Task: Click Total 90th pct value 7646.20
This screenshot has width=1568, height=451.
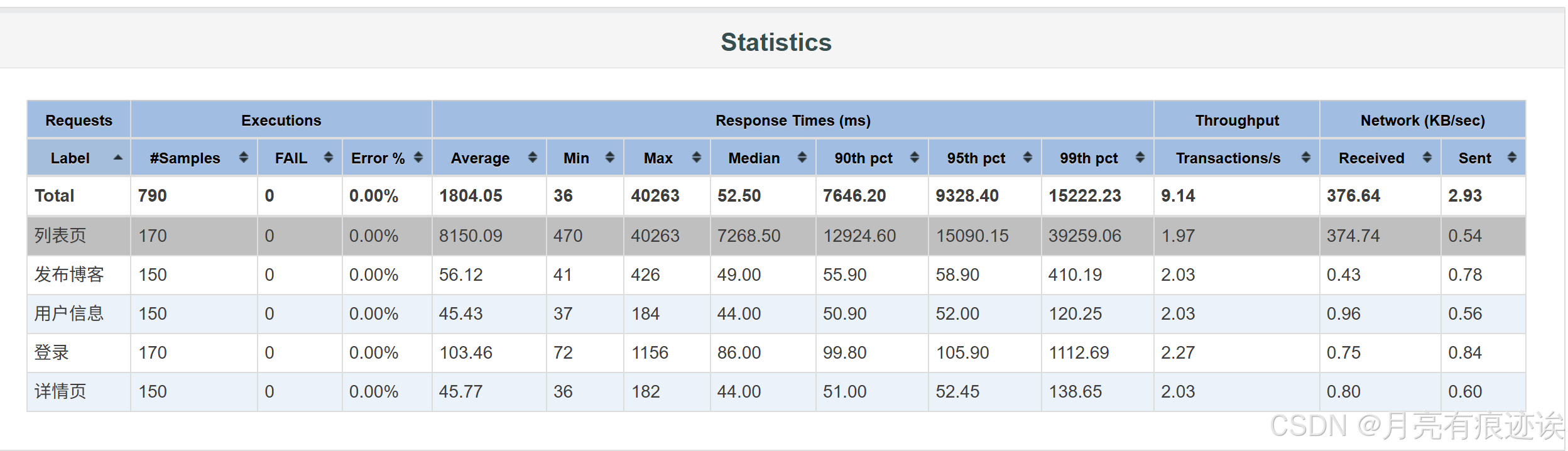Action: (x=854, y=196)
